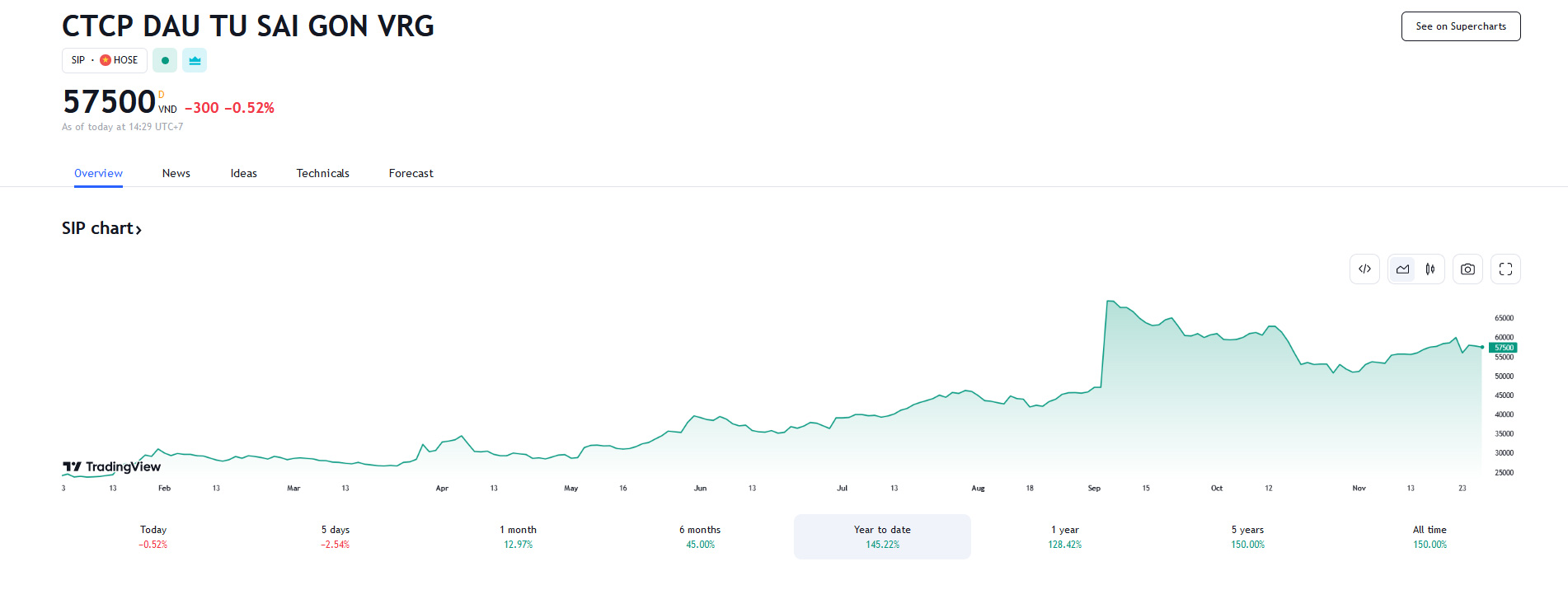Click the Nov label on time axis
This screenshot has width=1568, height=599.
pyautogui.click(x=1359, y=489)
